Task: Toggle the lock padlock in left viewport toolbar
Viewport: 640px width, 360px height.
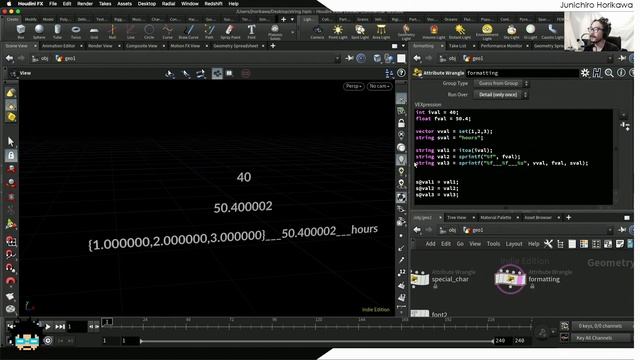Action: (11, 156)
